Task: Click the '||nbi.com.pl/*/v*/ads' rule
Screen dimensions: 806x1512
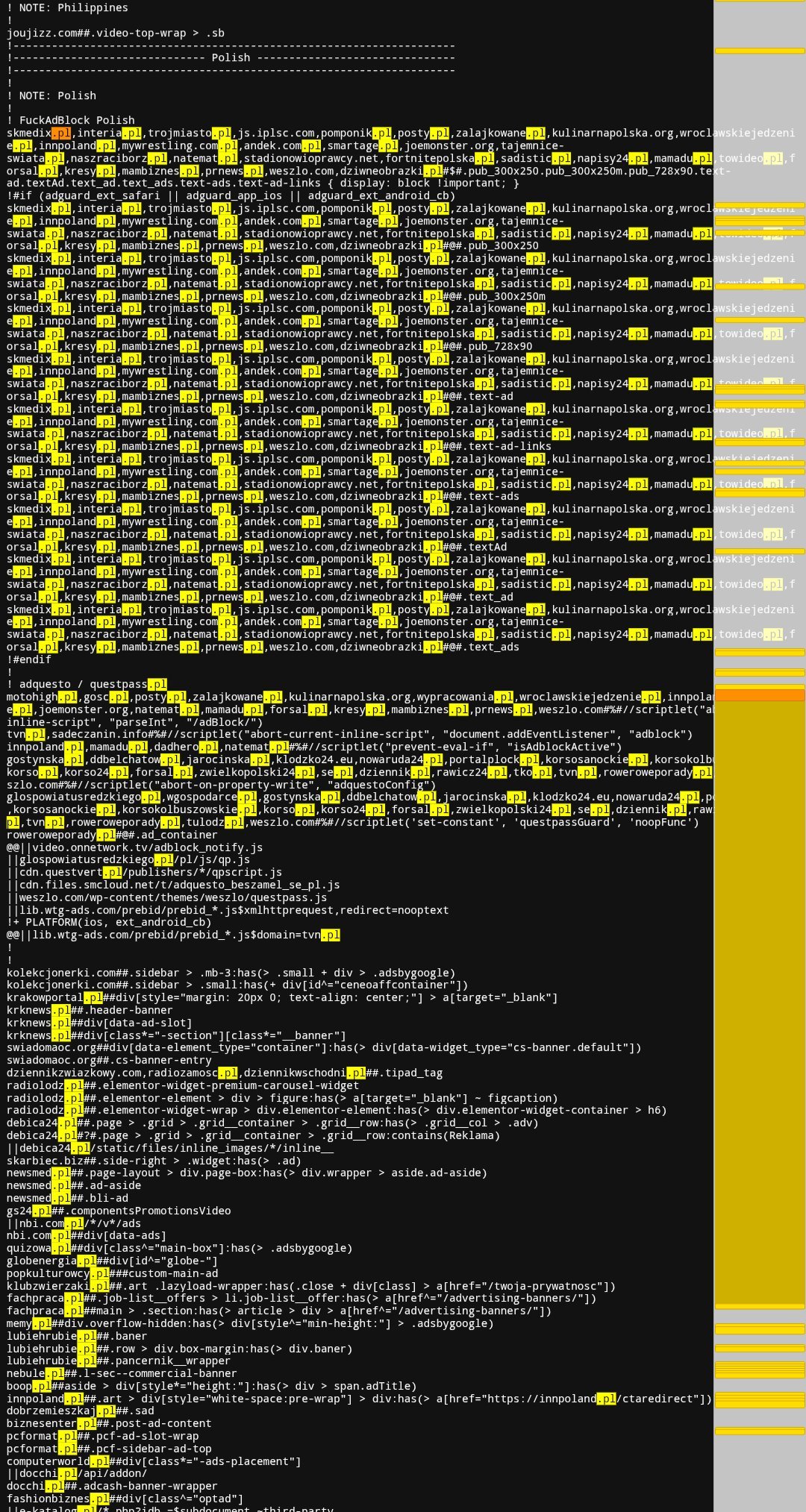Action: tap(74, 1223)
